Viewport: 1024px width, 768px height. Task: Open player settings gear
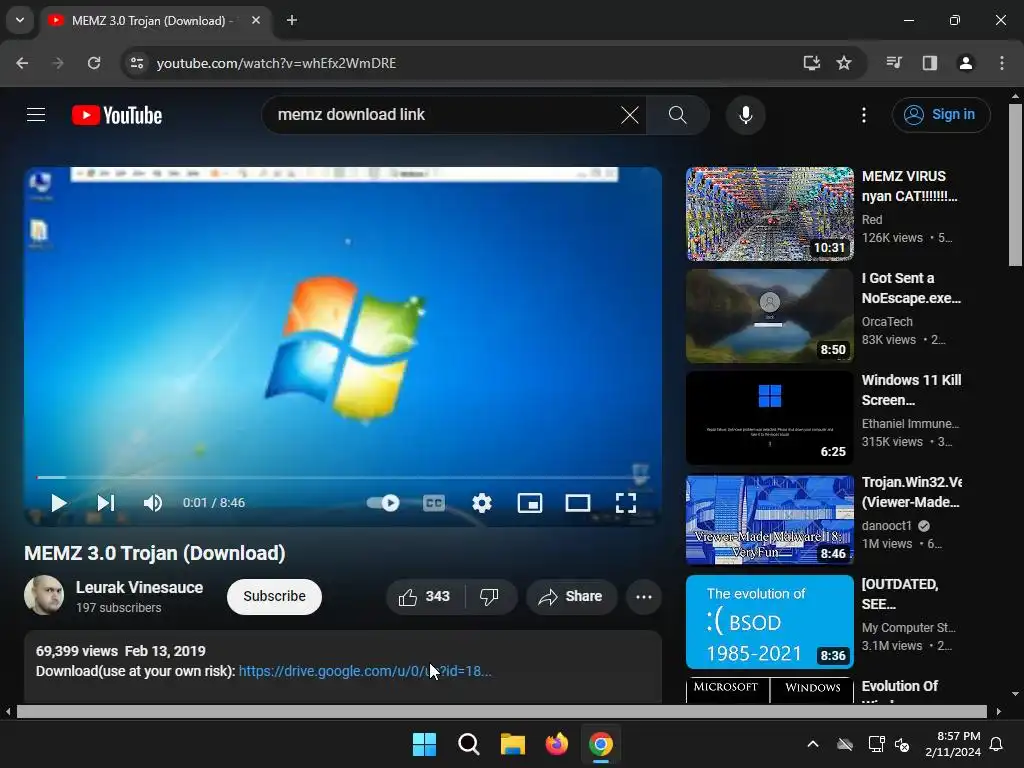(x=482, y=503)
